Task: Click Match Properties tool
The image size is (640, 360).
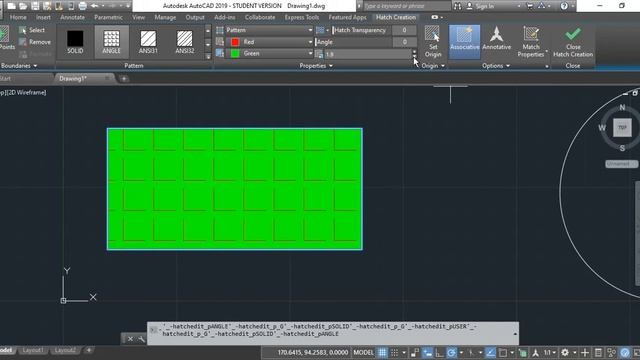Action: pos(531,41)
